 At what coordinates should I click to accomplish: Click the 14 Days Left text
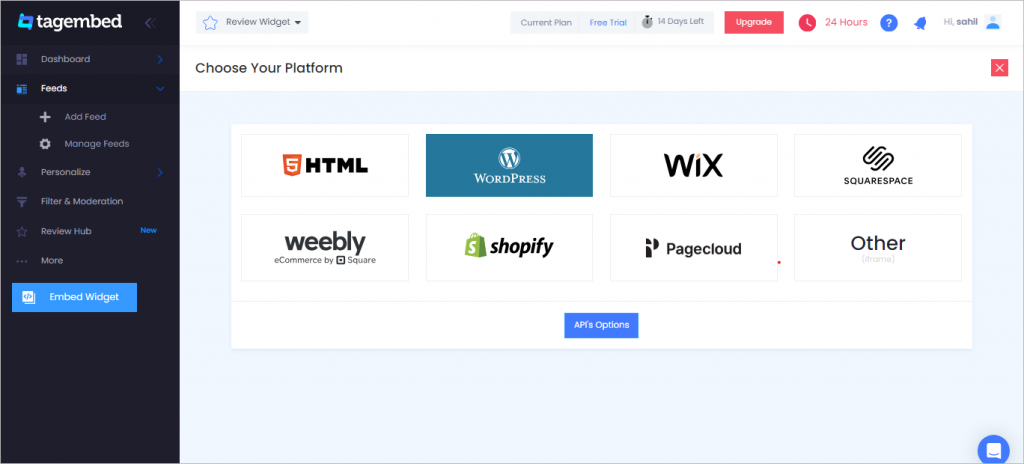click(680, 22)
